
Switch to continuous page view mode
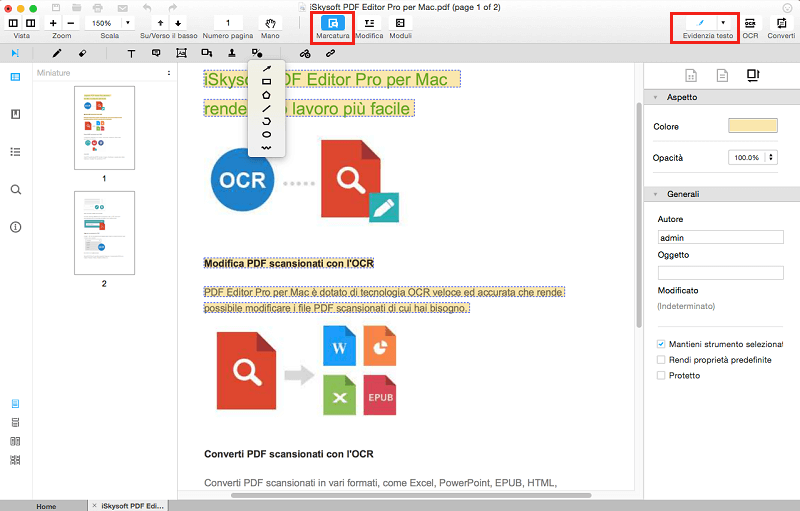pyautogui.click(x=15, y=422)
